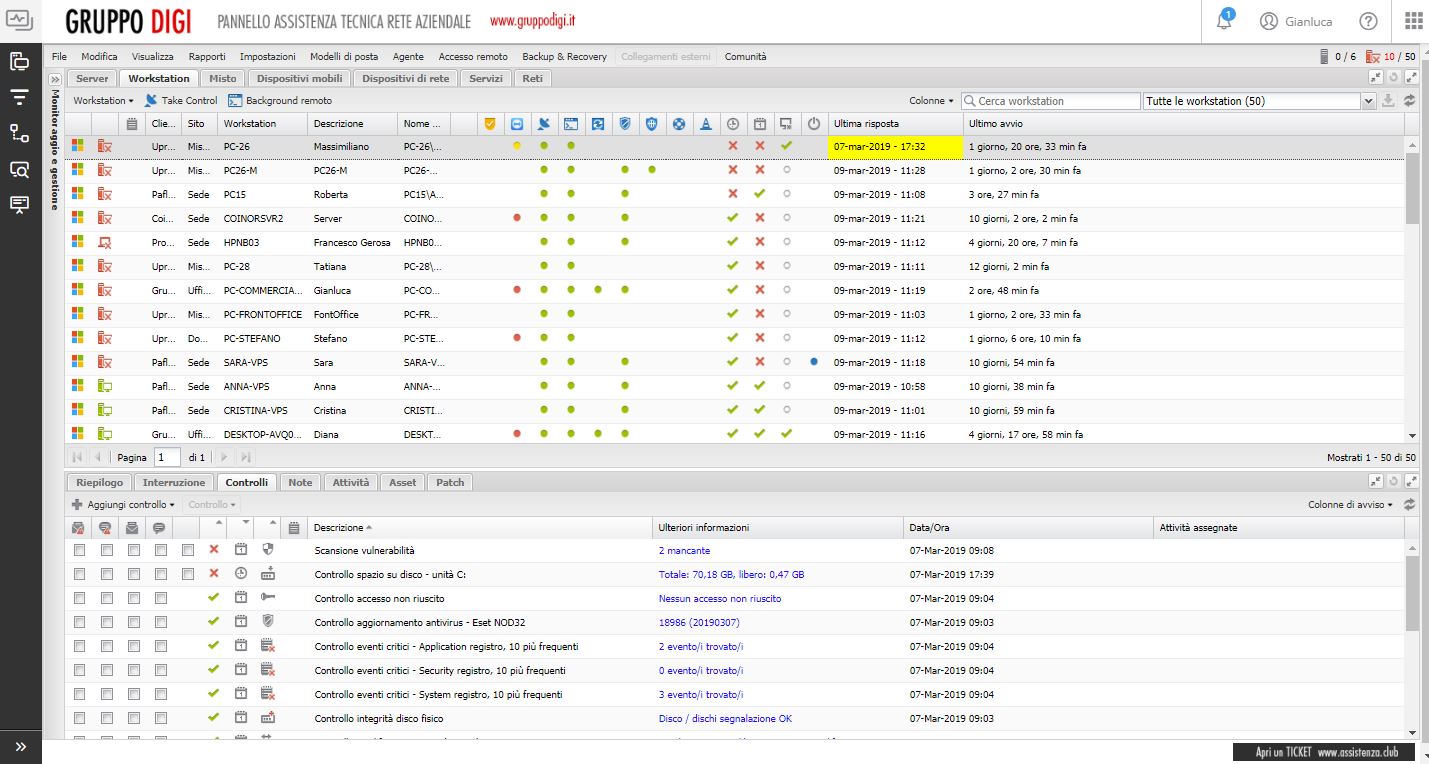1429x764 pixels.
Task: Open Aggiungi controllo dropdown
Action: [123, 505]
